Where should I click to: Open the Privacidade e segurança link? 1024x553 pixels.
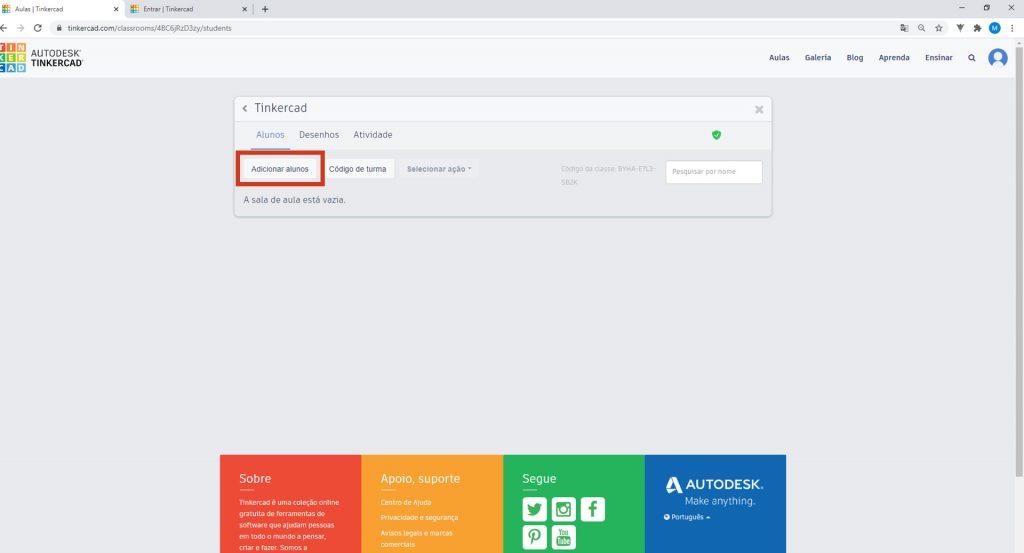(419, 518)
